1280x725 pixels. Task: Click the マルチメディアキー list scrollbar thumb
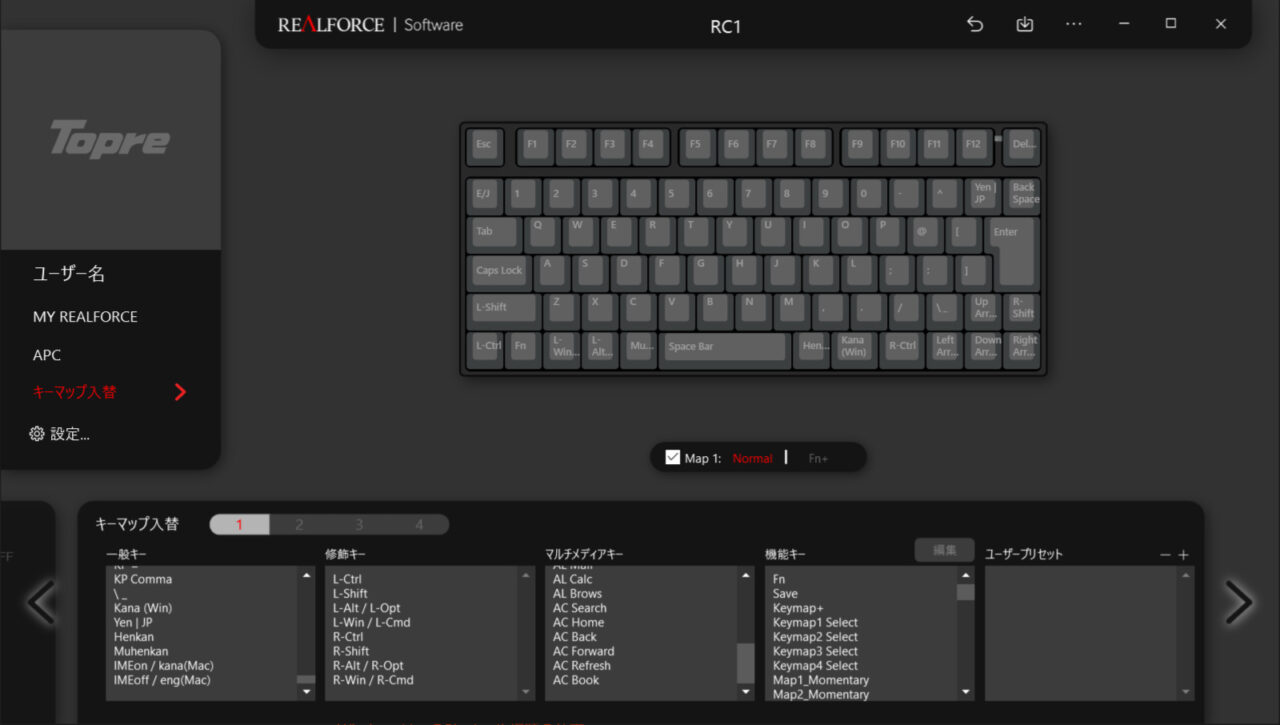click(x=745, y=662)
